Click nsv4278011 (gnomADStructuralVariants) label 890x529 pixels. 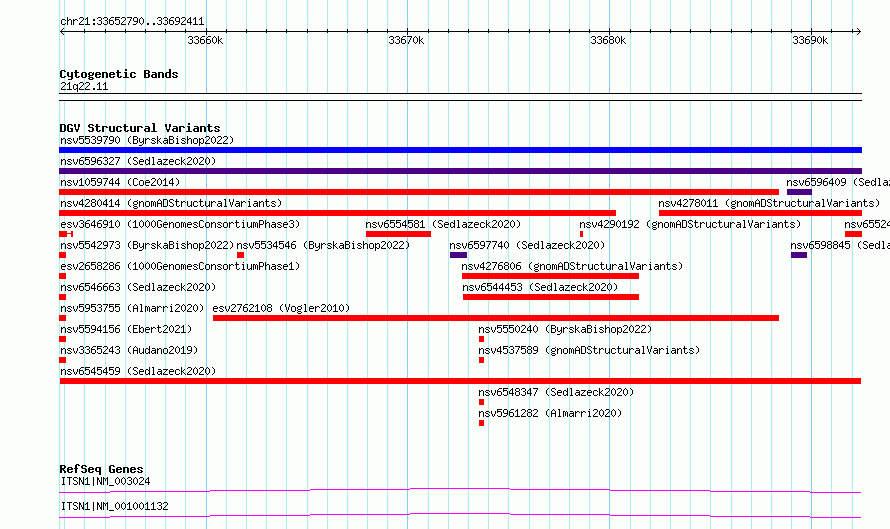click(769, 203)
